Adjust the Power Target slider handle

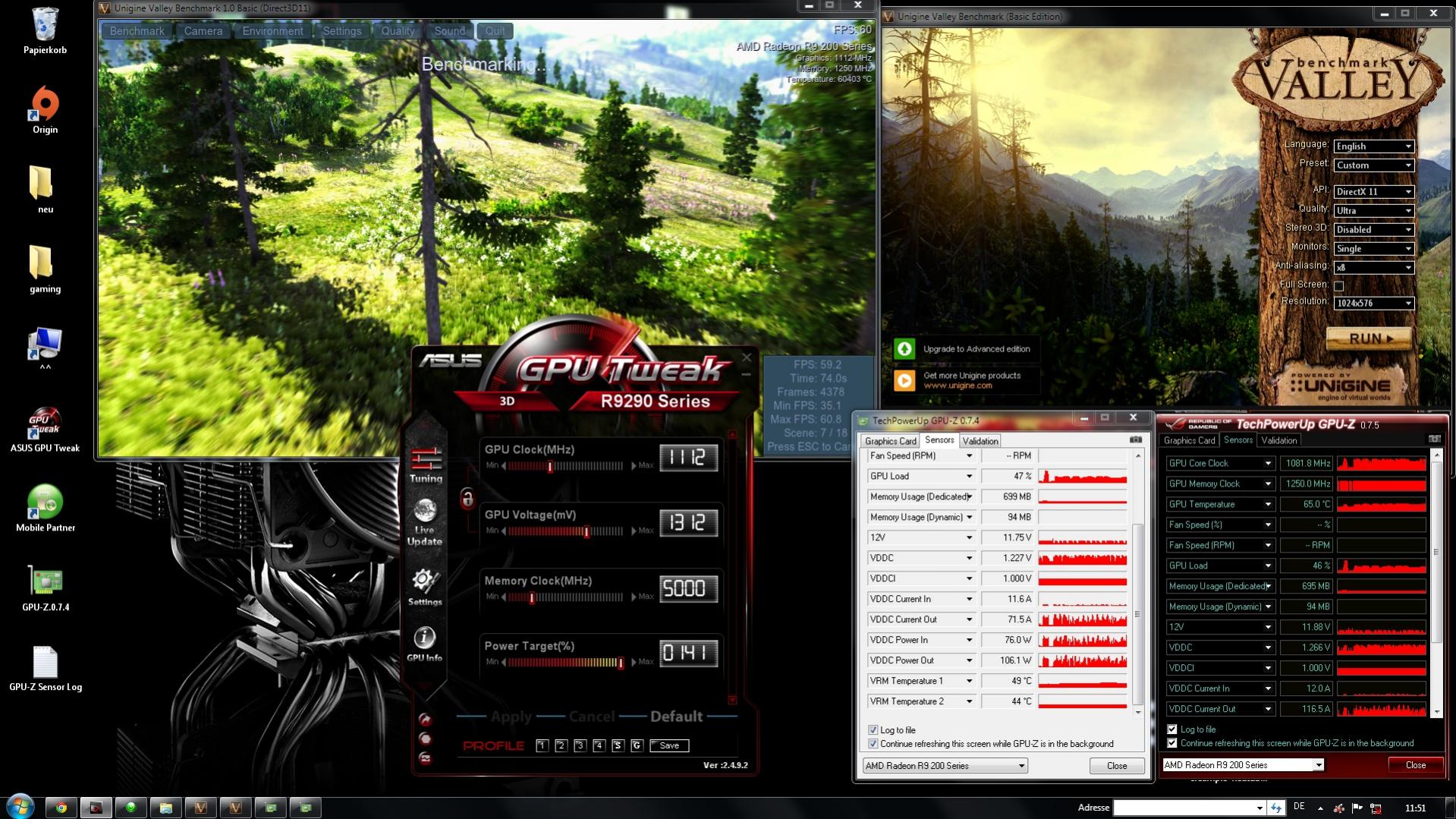point(620,663)
